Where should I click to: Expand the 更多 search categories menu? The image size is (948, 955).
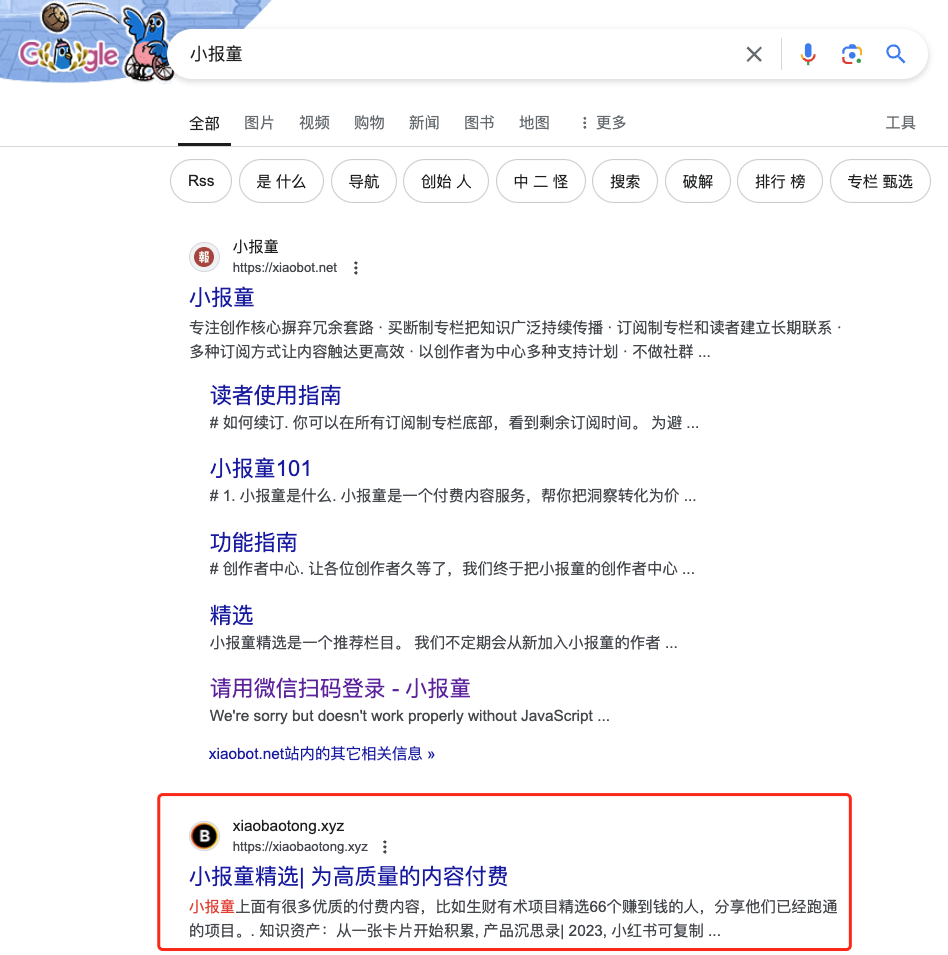click(603, 123)
